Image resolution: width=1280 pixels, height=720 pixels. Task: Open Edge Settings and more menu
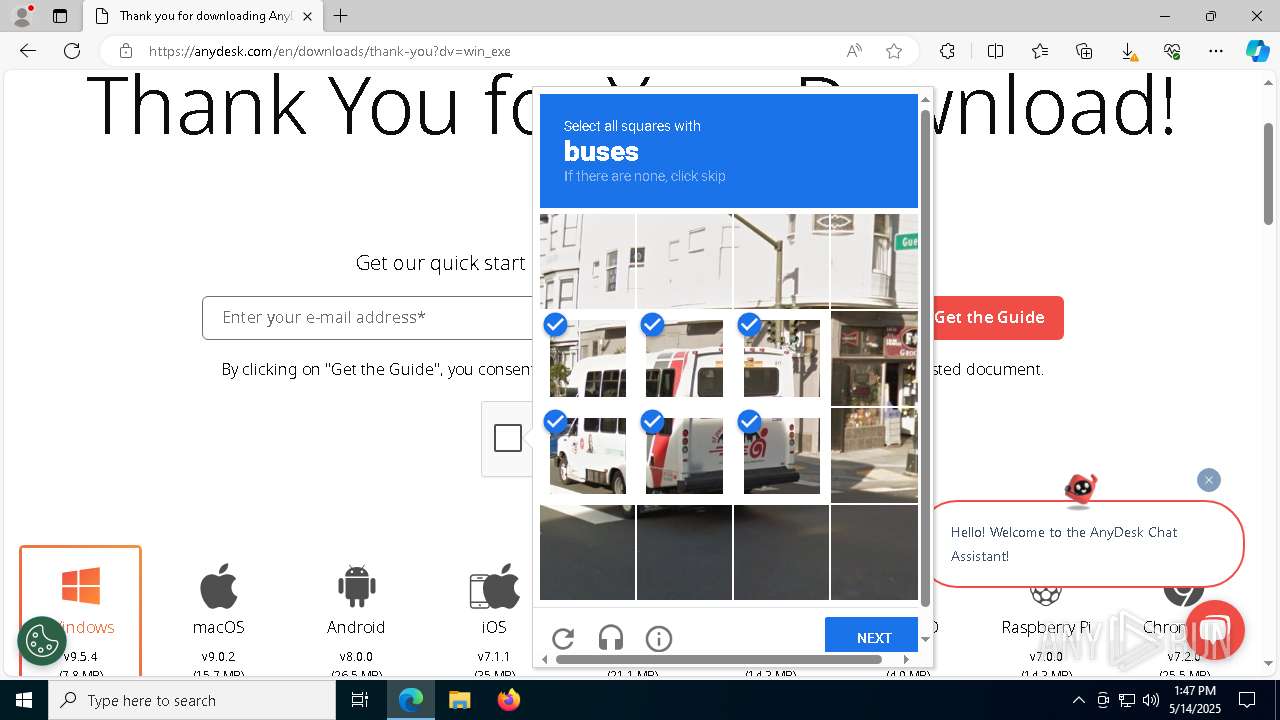click(x=1216, y=51)
